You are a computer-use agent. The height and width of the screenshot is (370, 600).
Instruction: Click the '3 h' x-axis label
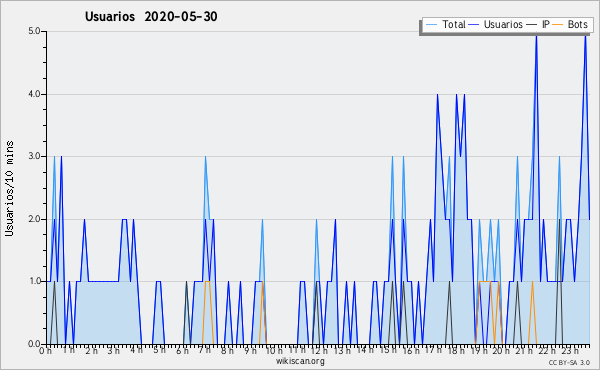(x=114, y=351)
